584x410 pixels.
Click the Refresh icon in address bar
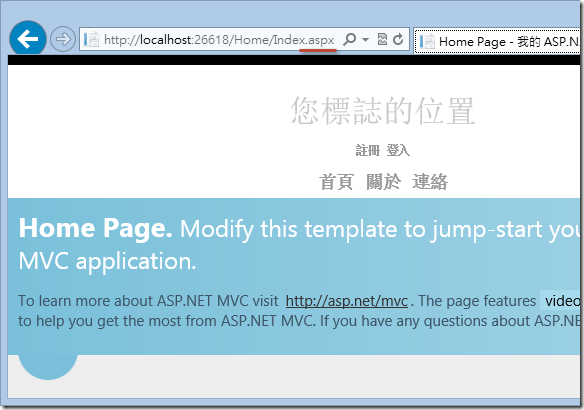[x=398, y=39]
